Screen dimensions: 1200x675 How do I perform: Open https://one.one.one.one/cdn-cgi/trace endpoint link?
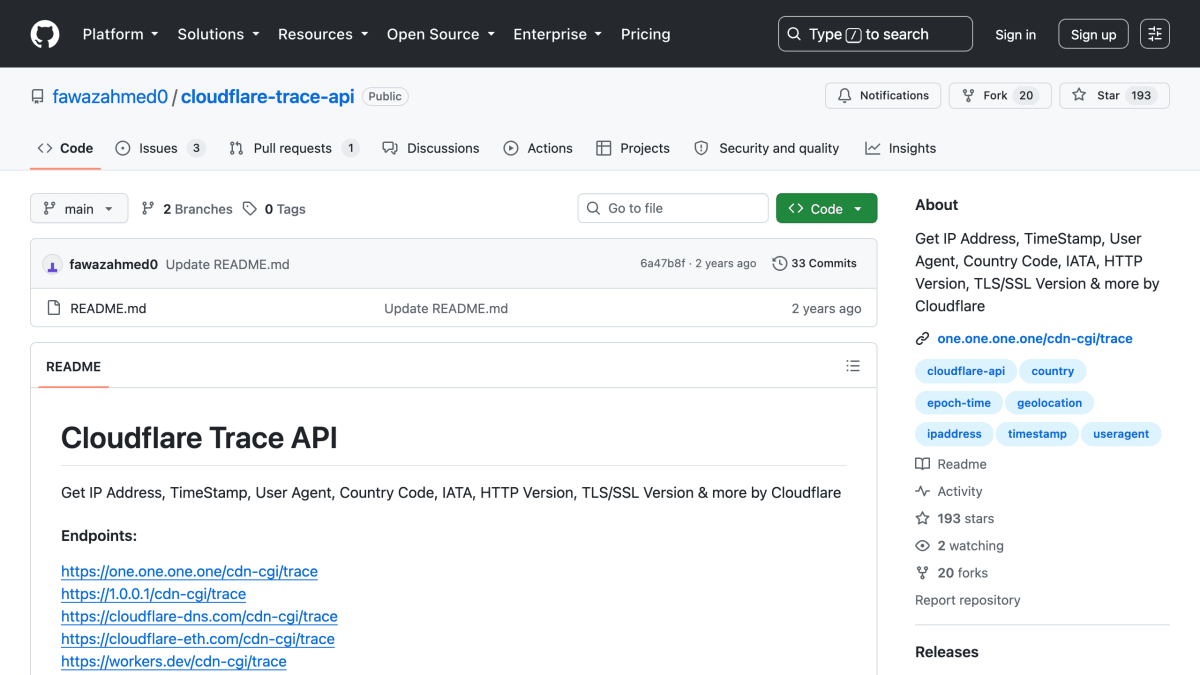pyautogui.click(x=189, y=571)
